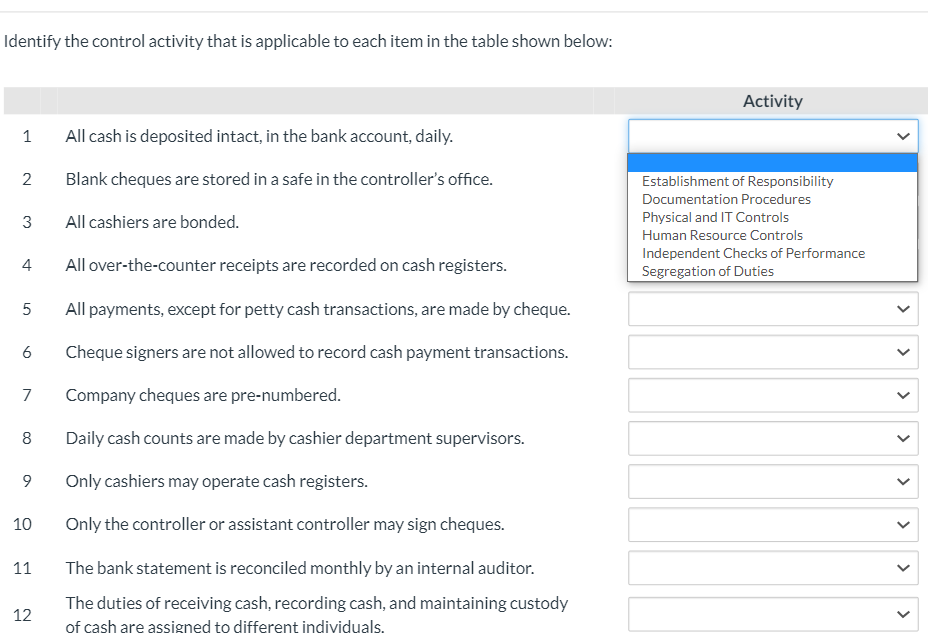Click the chevron on the first Activity dropdown
Screen dimensions: 928x633
[x=903, y=136]
